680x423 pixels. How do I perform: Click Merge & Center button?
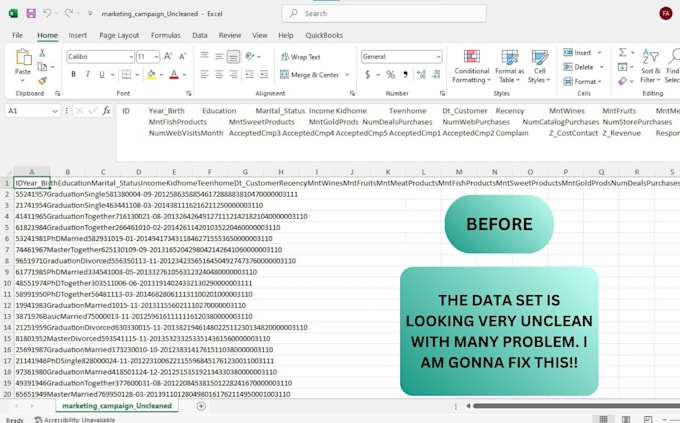tap(310, 75)
